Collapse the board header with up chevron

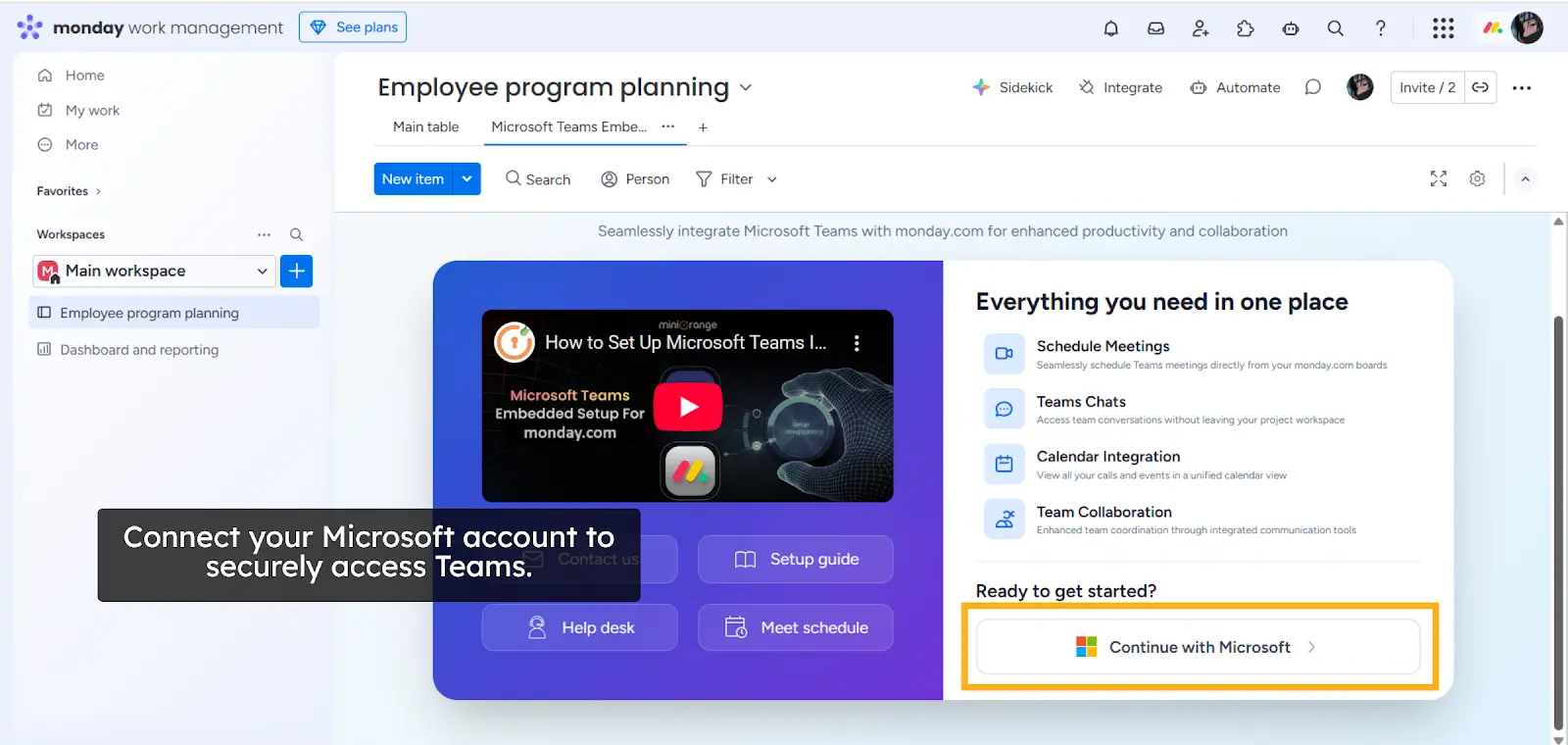1525,178
